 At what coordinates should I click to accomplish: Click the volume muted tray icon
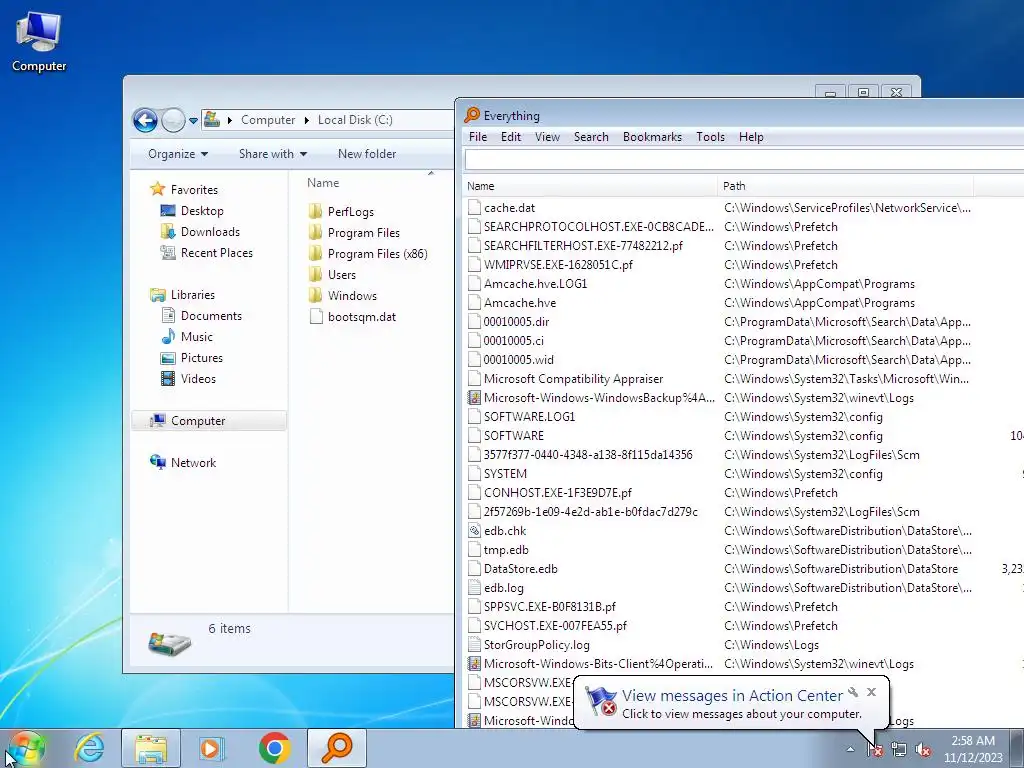tap(923, 750)
